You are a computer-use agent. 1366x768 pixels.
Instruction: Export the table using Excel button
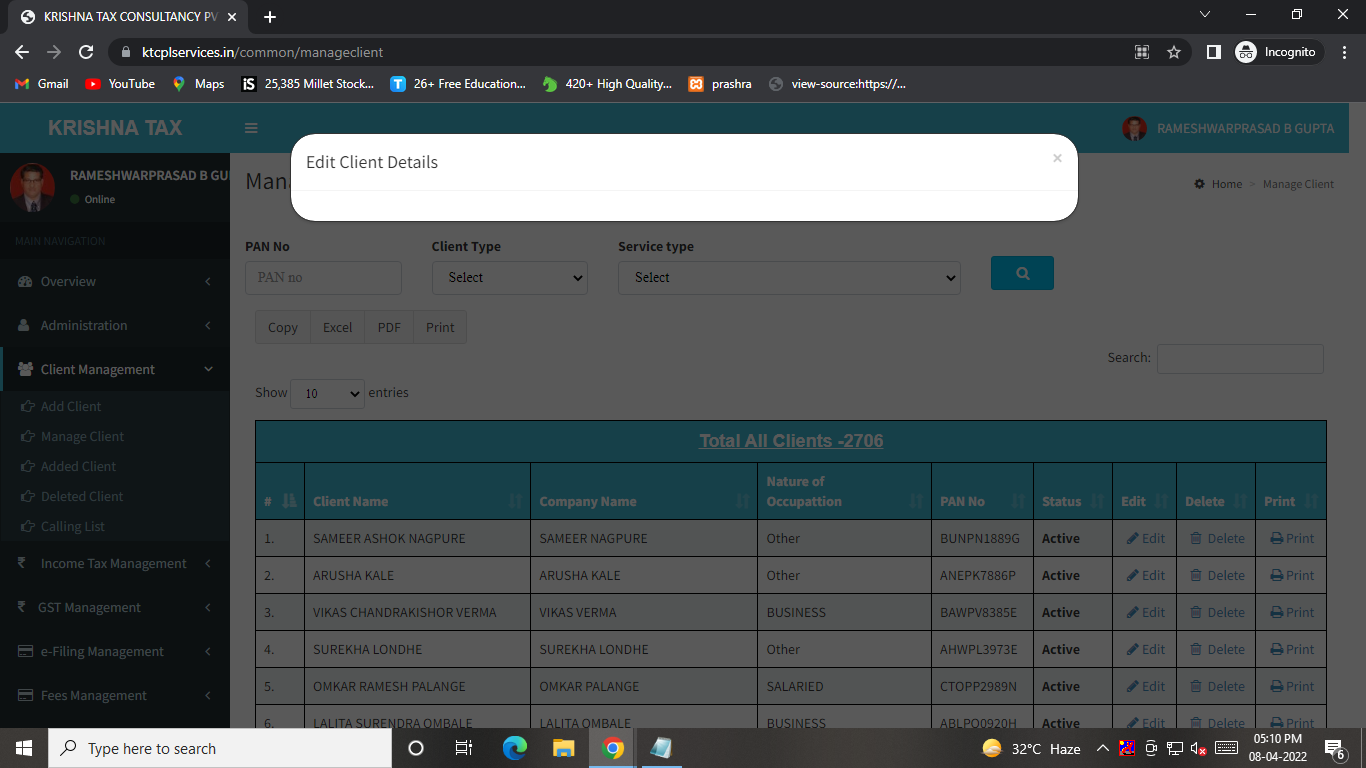coord(337,327)
